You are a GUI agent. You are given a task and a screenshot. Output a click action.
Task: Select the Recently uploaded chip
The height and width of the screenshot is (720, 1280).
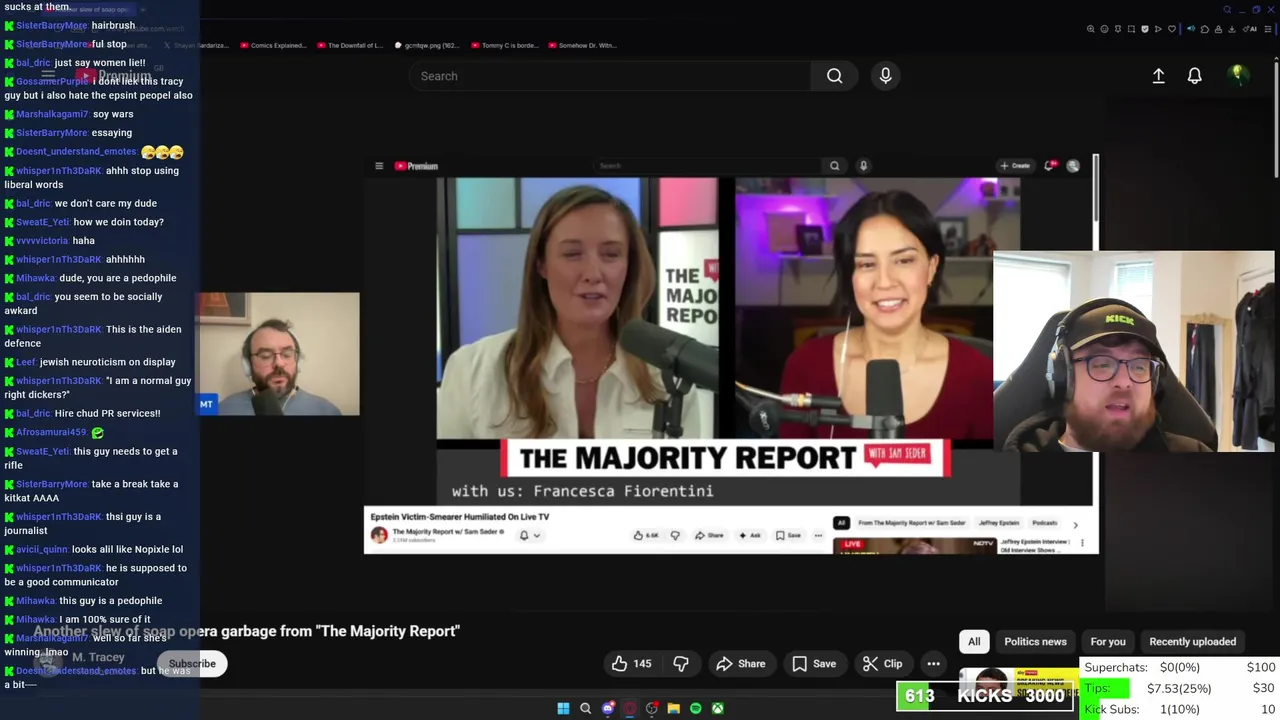[x=1192, y=641]
